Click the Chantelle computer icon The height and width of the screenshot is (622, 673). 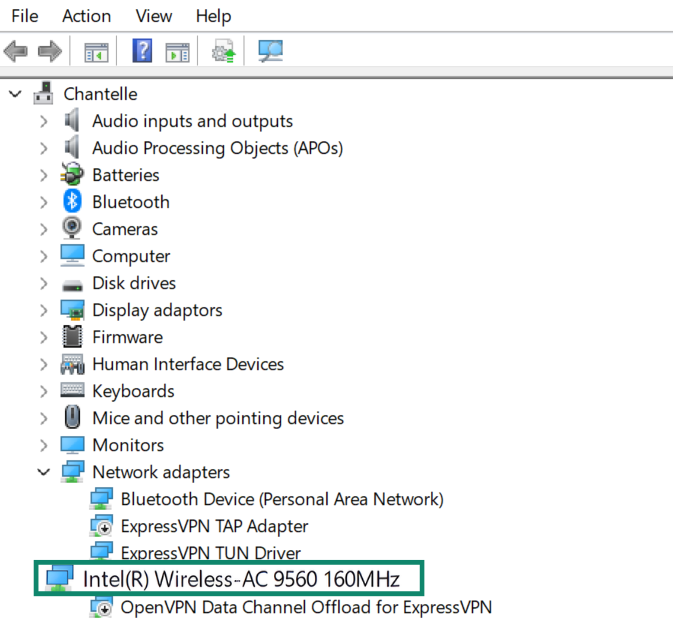[43, 93]
